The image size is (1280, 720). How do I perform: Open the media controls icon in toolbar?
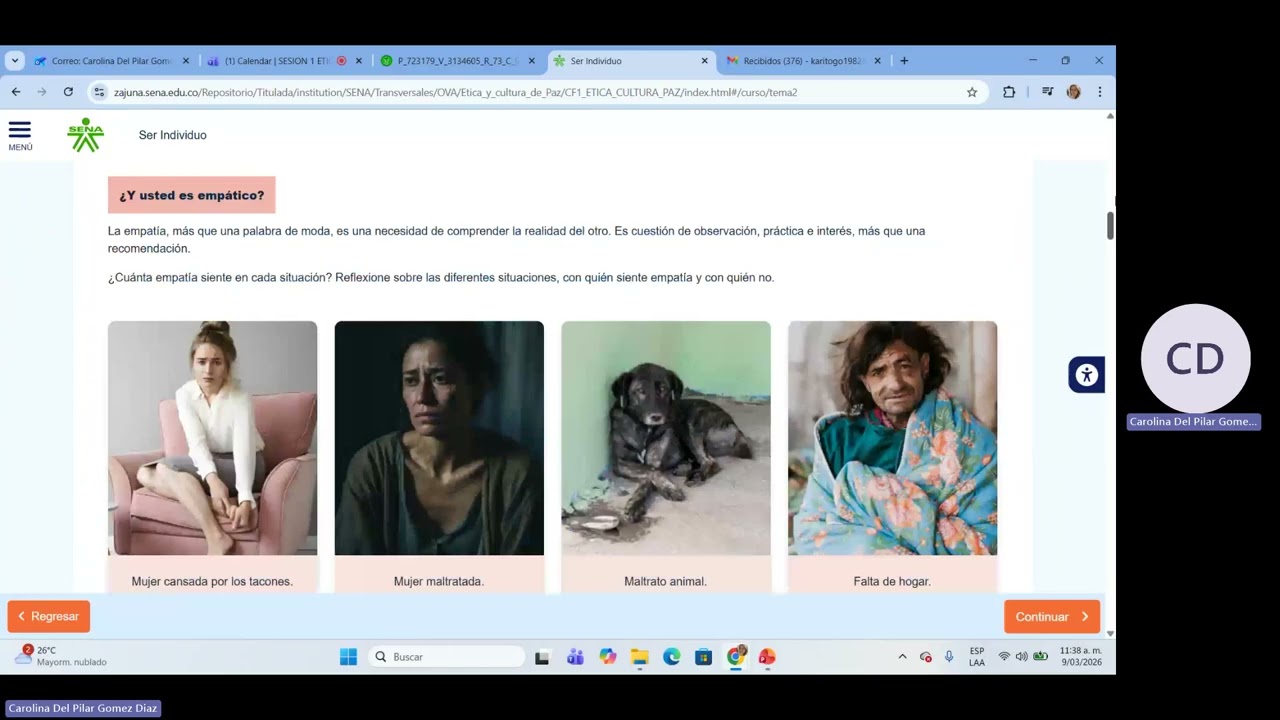[1047, 92]
